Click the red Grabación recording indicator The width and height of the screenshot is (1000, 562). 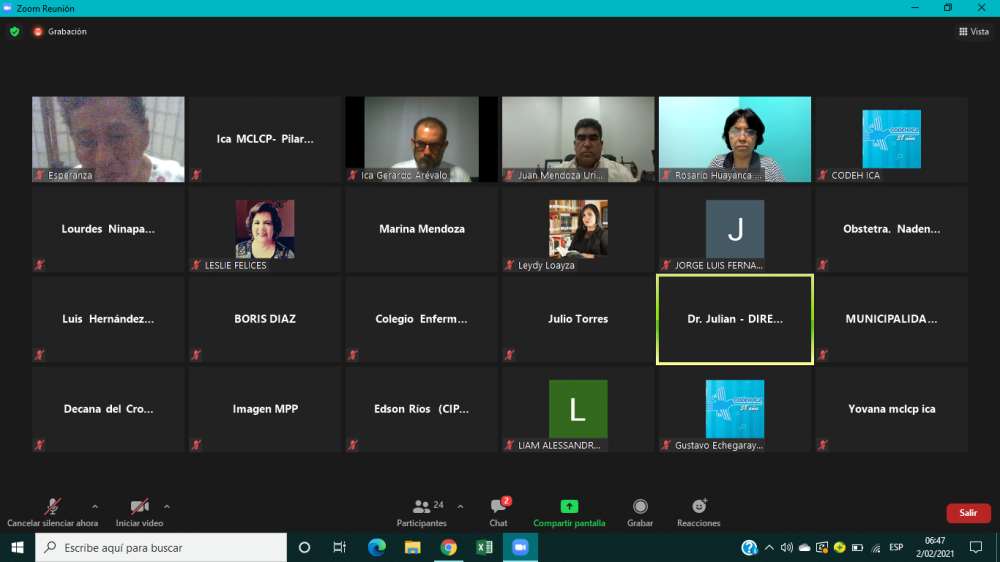pyautogui.click(x=38, y=32)
